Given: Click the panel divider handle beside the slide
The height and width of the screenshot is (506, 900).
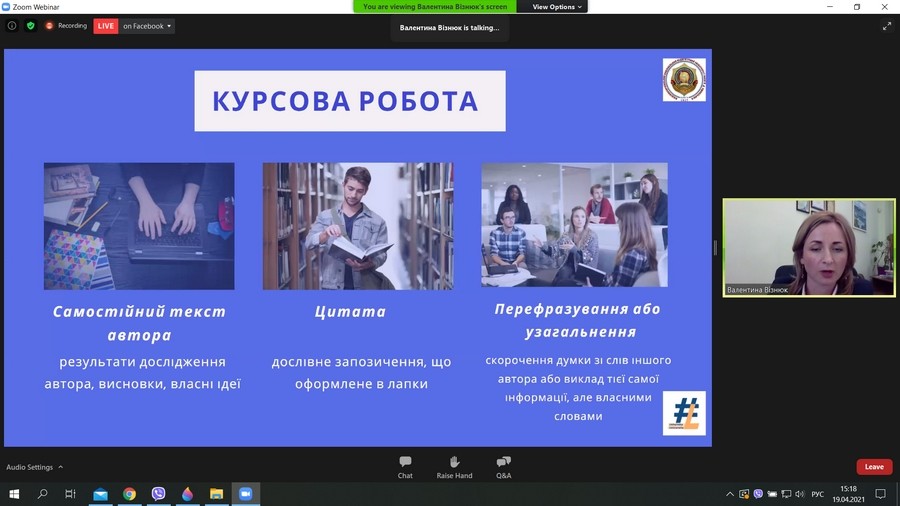Looking at the screenshot, I should (715, 248).
